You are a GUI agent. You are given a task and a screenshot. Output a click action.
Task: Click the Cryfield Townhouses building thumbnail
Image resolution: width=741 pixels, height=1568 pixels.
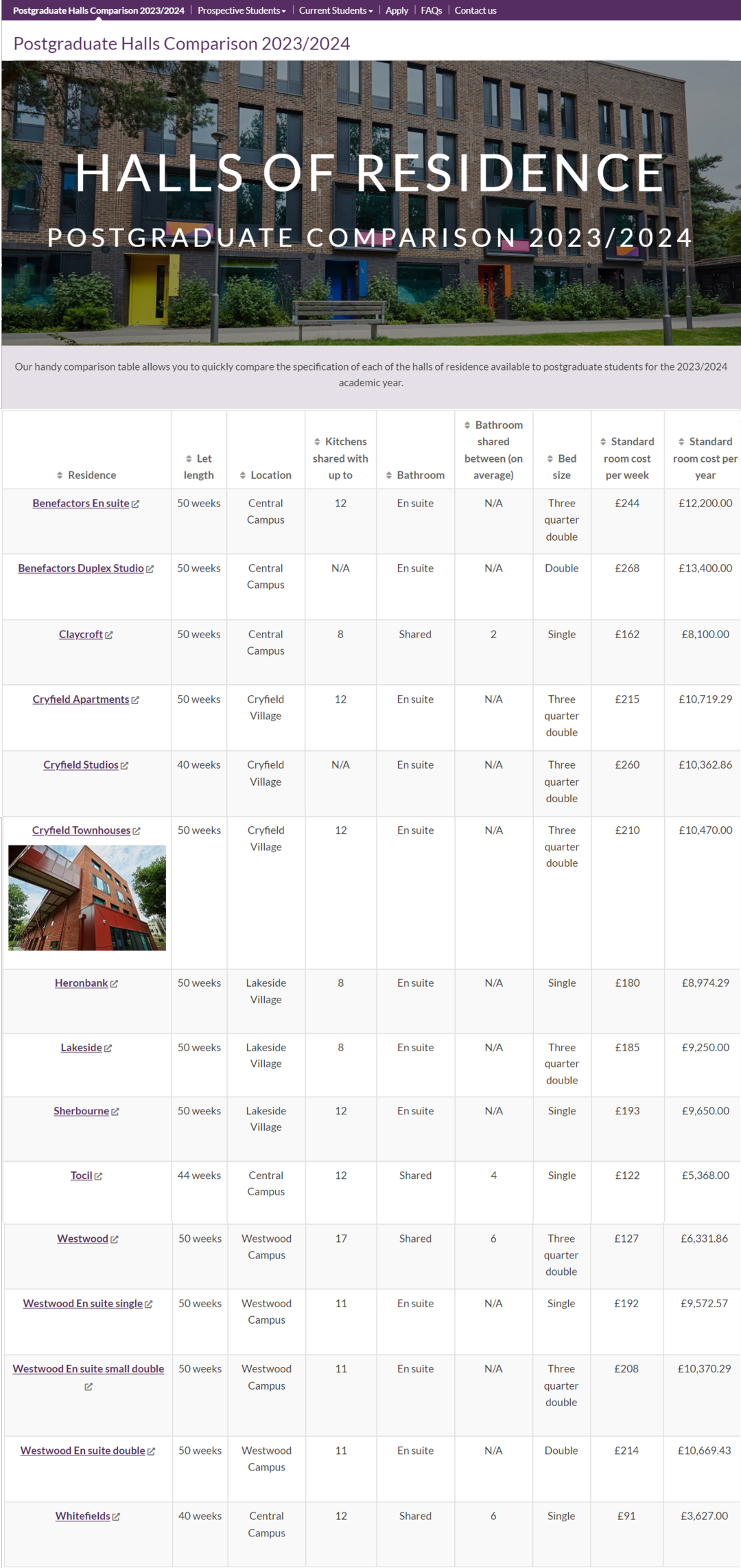[x=87, y=898]
